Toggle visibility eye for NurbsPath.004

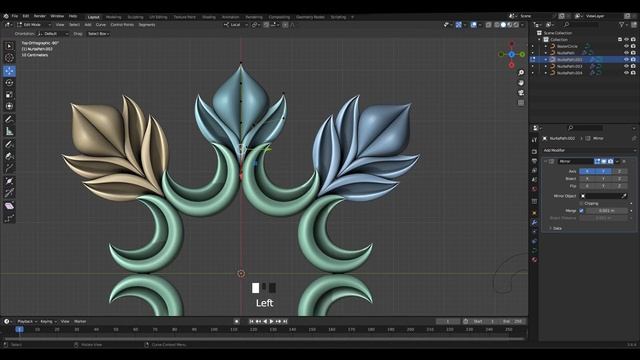tap(626, 73)
